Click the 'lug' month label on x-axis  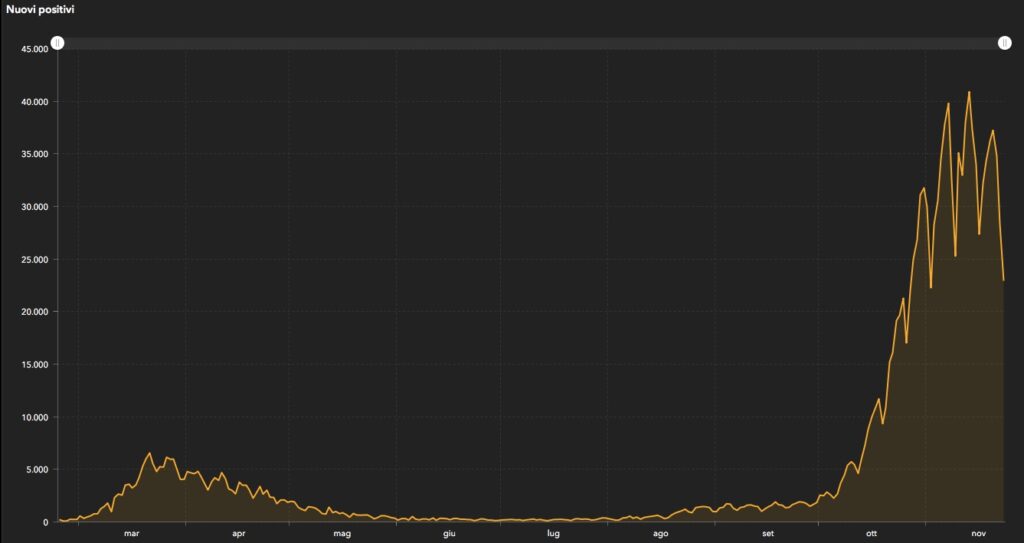pyautogui.click(x=553, y=534)
